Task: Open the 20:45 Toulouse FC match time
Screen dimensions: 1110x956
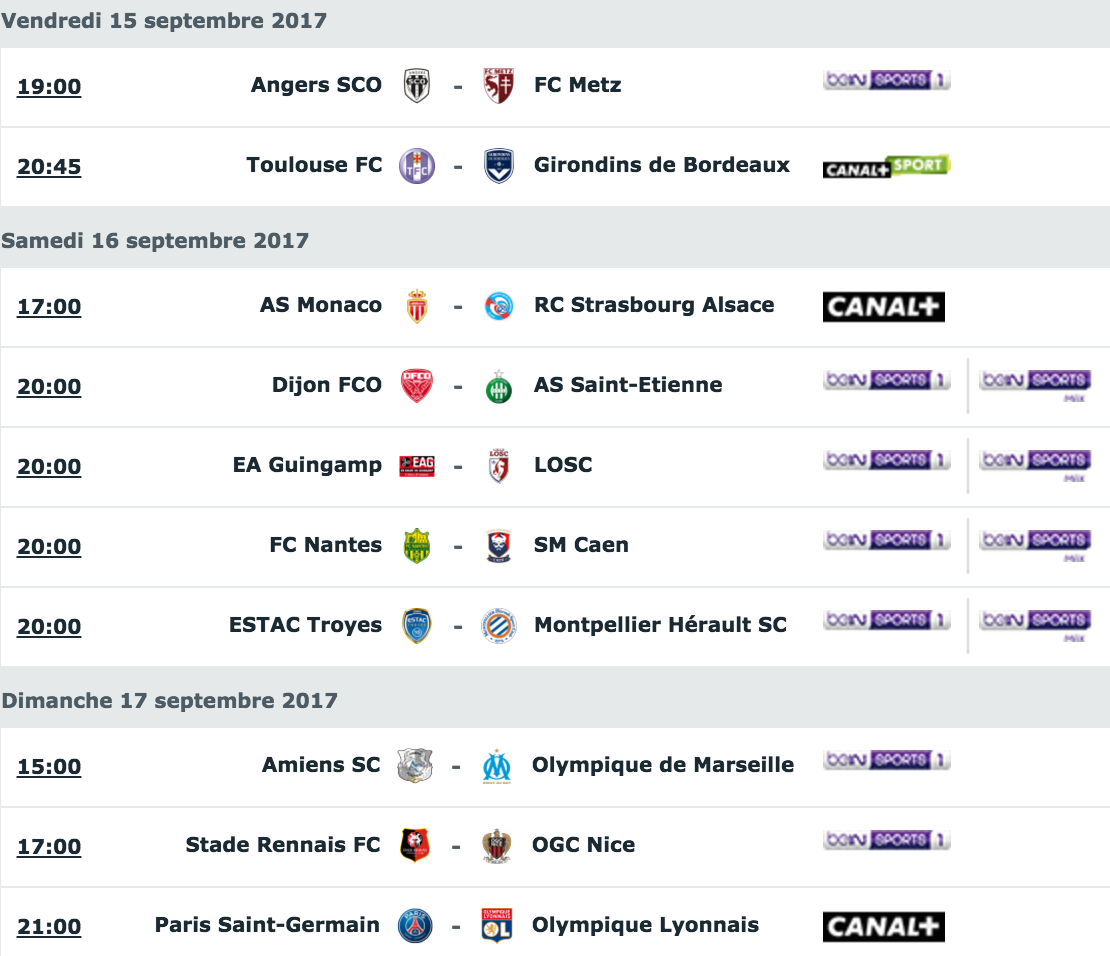Action: (x=49, y=166)
